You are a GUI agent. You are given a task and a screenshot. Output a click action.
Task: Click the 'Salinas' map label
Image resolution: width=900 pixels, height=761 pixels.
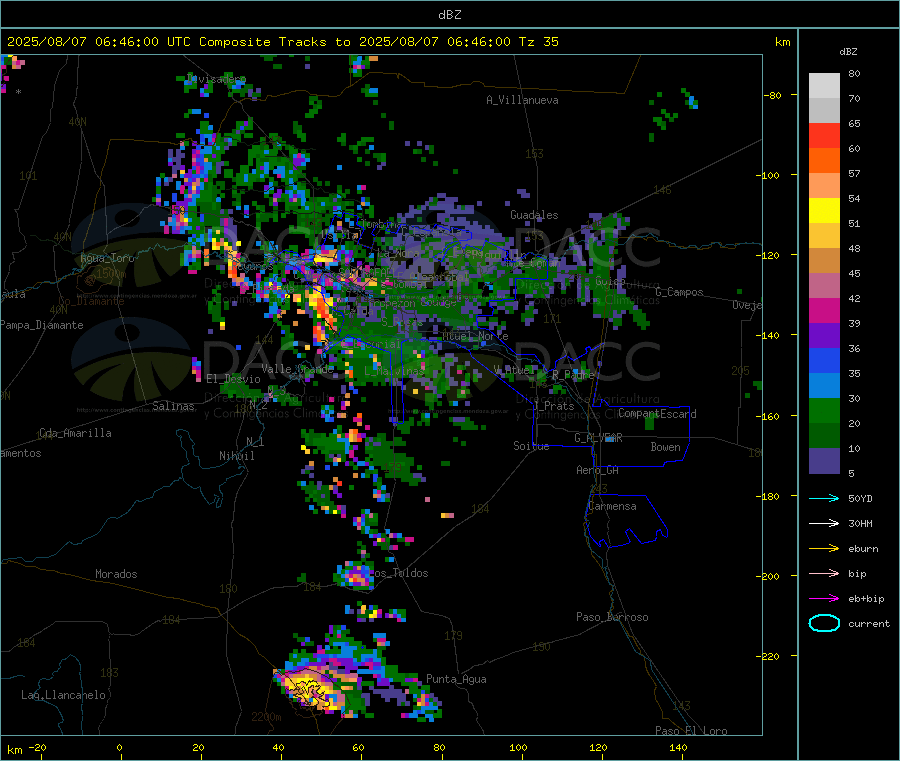pos(173,406)
